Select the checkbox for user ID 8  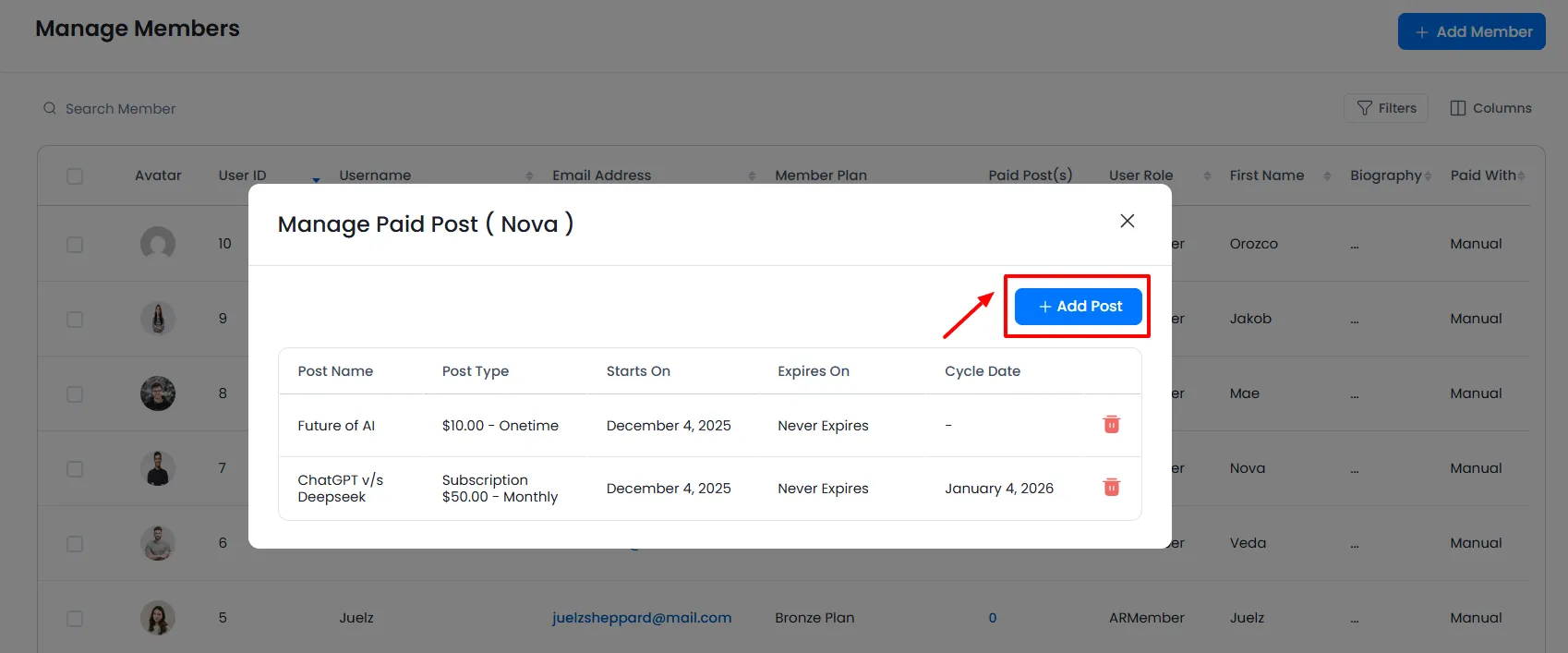[75, 394]
